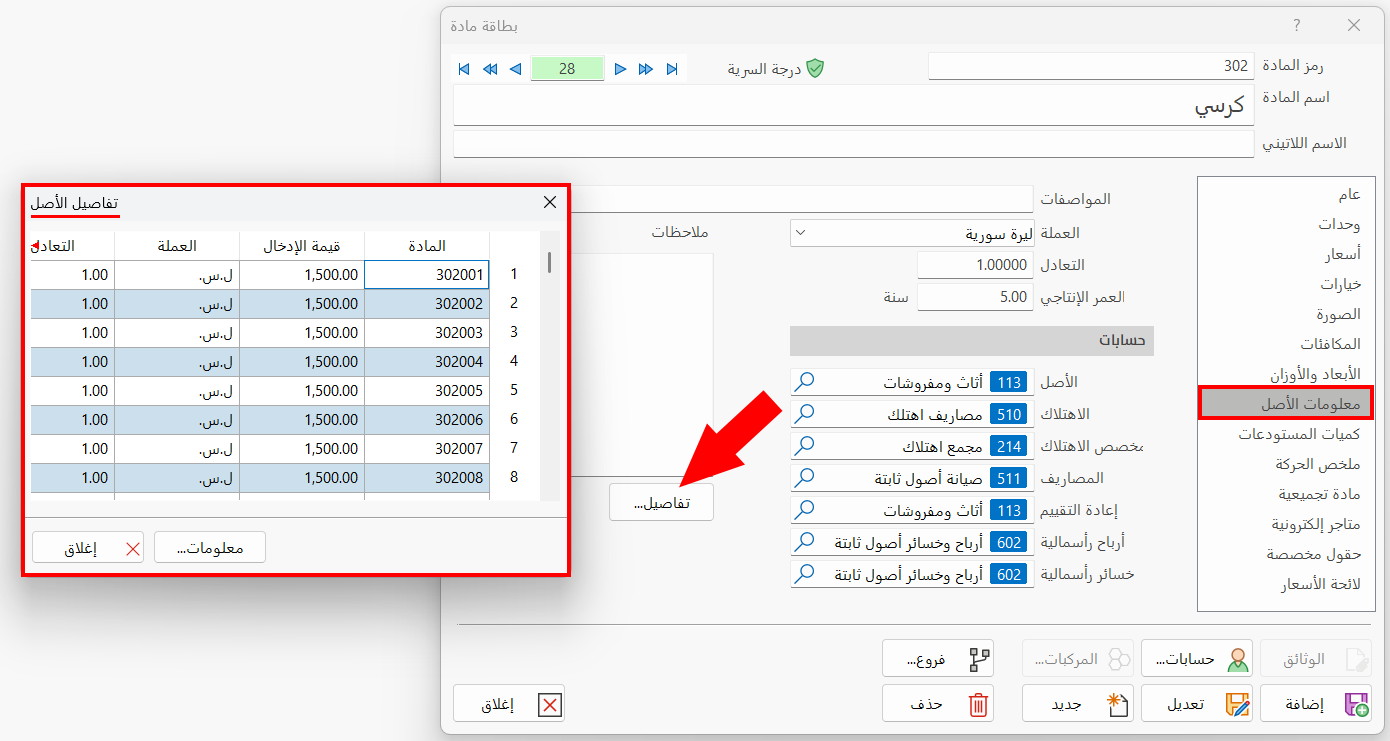This screenshot has height=741, width=1390.
Task: Click row number 5 in details grid
Action: coord(514,390)
